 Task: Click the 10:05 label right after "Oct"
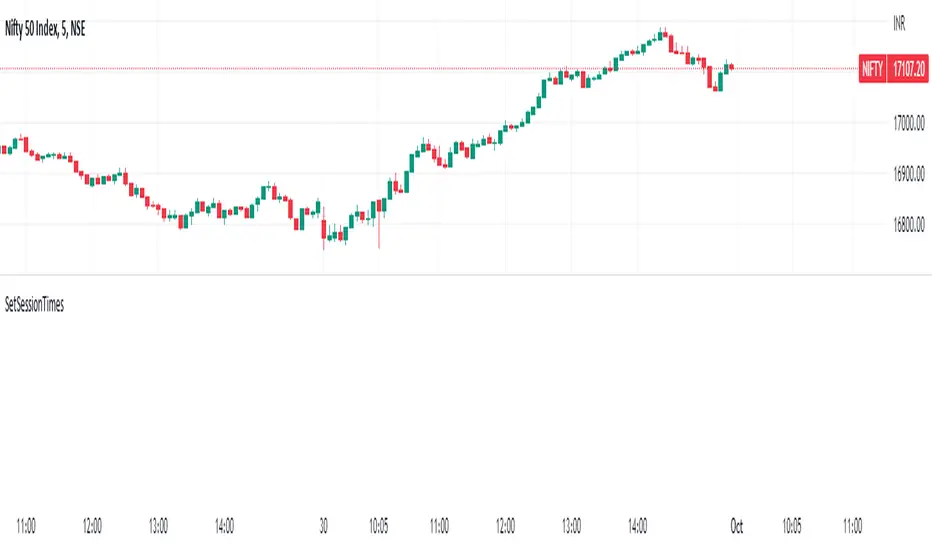click(791, 524)
